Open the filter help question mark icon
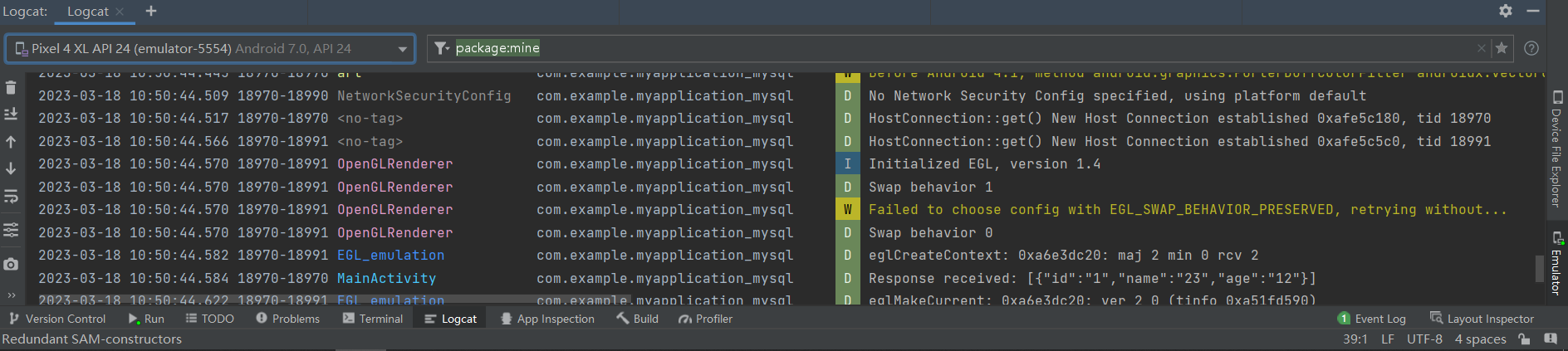The height and width of the screenshot is (351, 1568). pyautogui.click(x=1531, y=48)
